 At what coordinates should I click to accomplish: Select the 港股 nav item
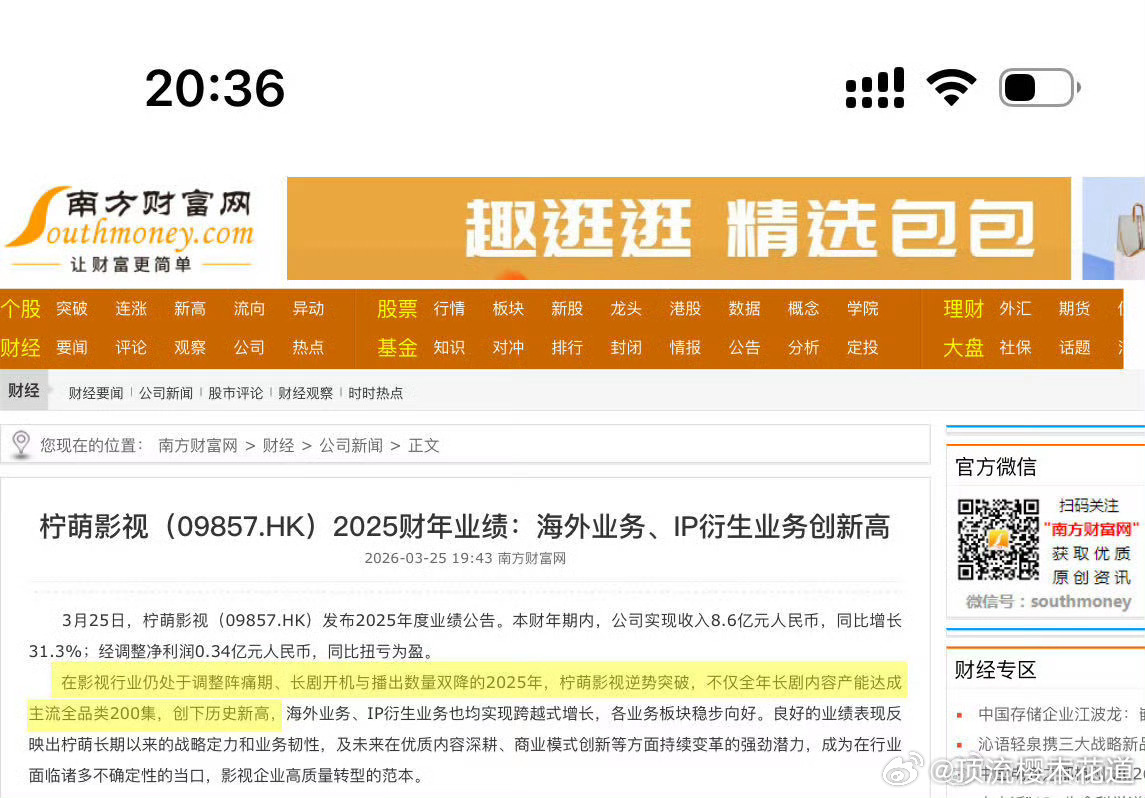coord(684,308)
